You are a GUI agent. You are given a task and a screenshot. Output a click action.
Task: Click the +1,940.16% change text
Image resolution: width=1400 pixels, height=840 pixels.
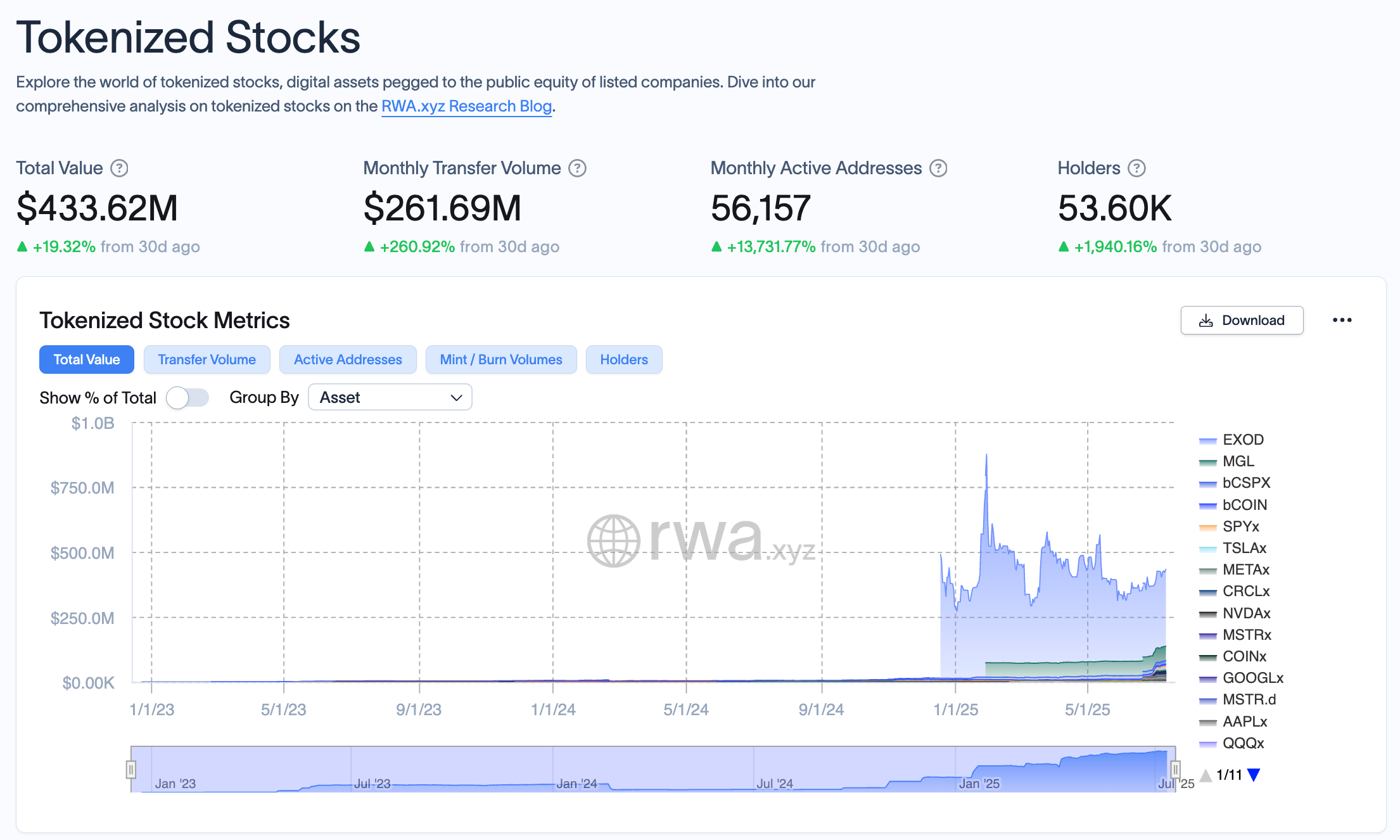point(1116,246)
